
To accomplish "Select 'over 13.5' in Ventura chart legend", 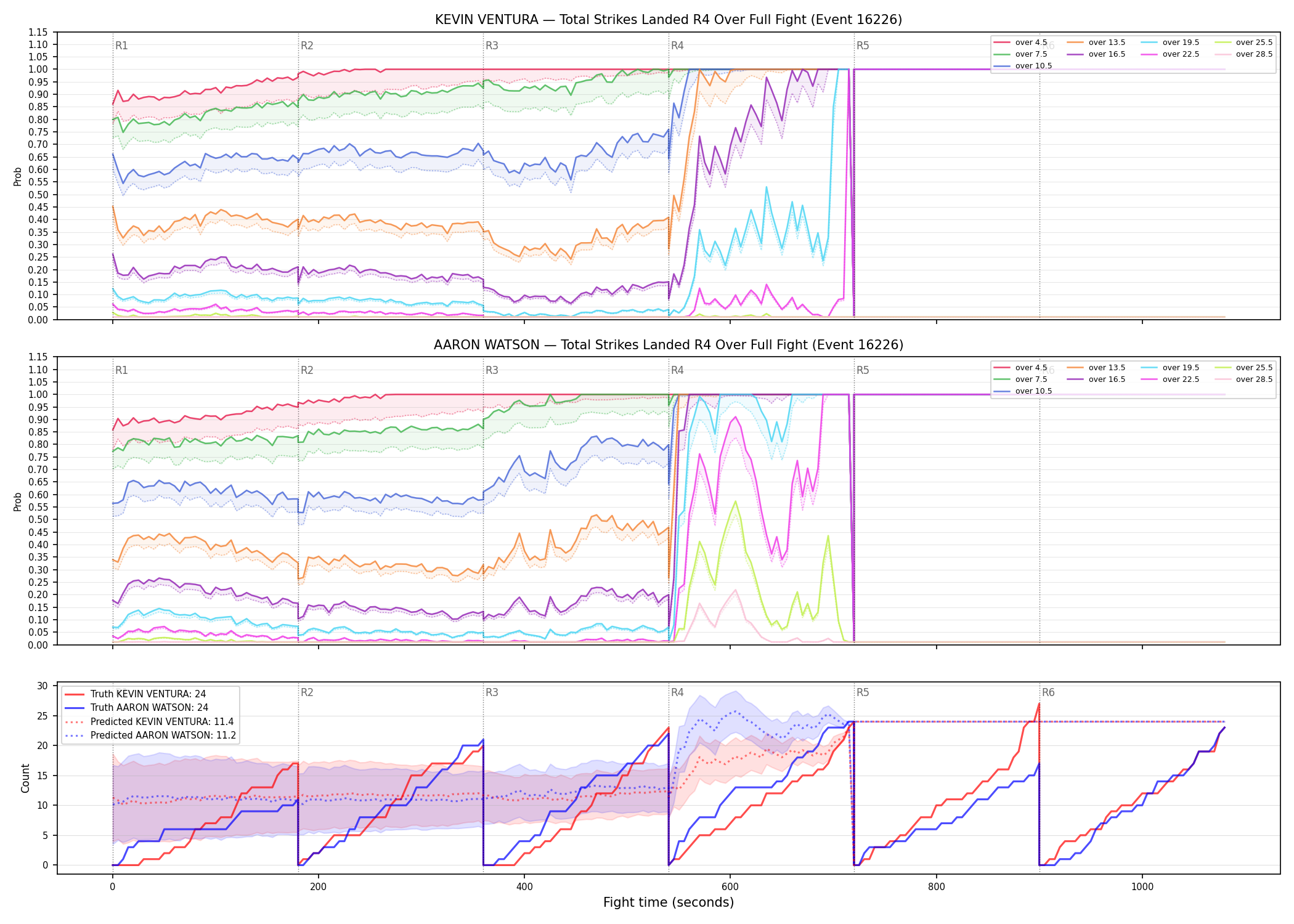I will coord(1107,43).
